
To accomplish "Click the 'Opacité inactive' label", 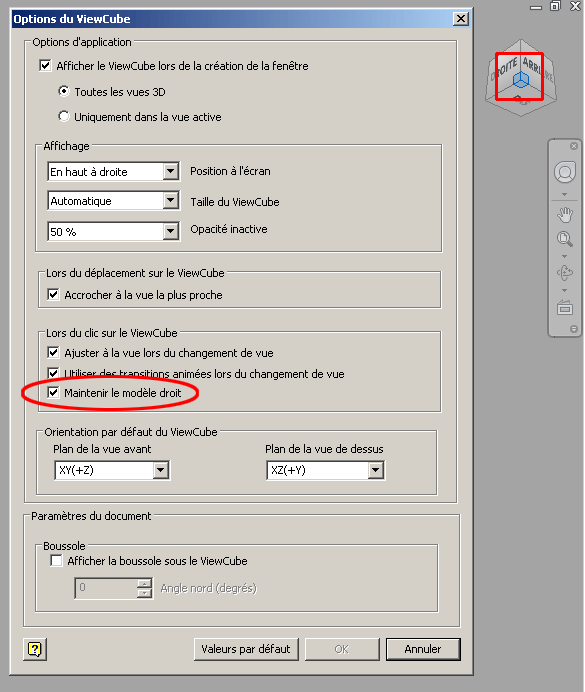I will (x=229, y=229).
